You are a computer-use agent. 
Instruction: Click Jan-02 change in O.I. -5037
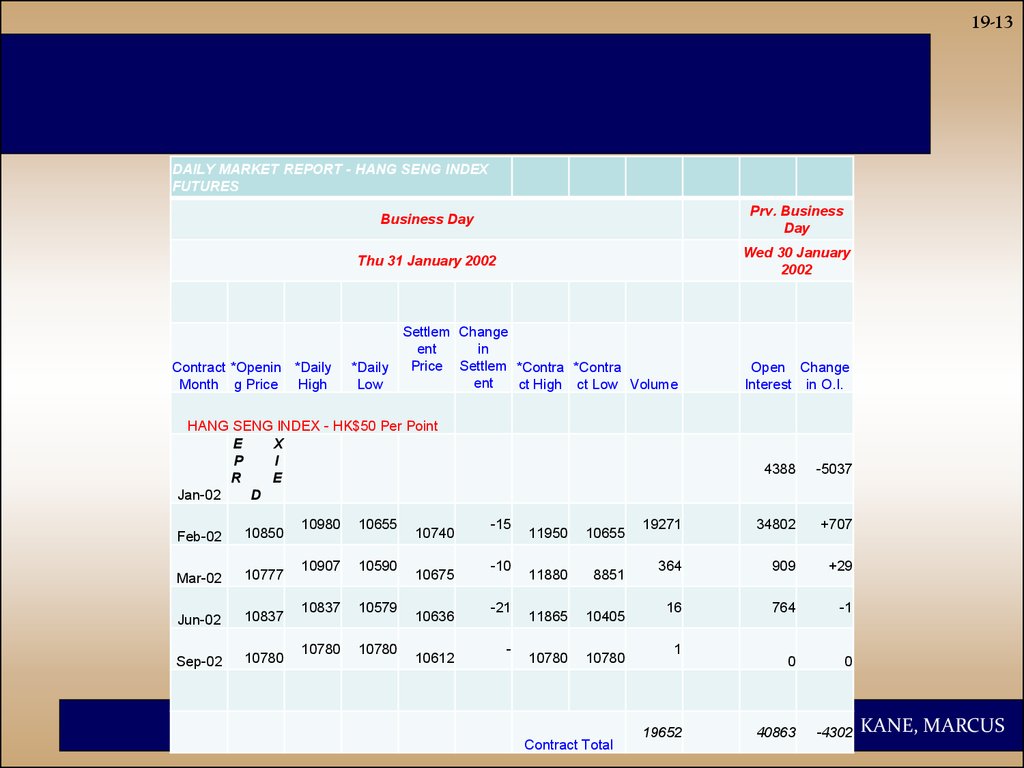pos(833,468)
